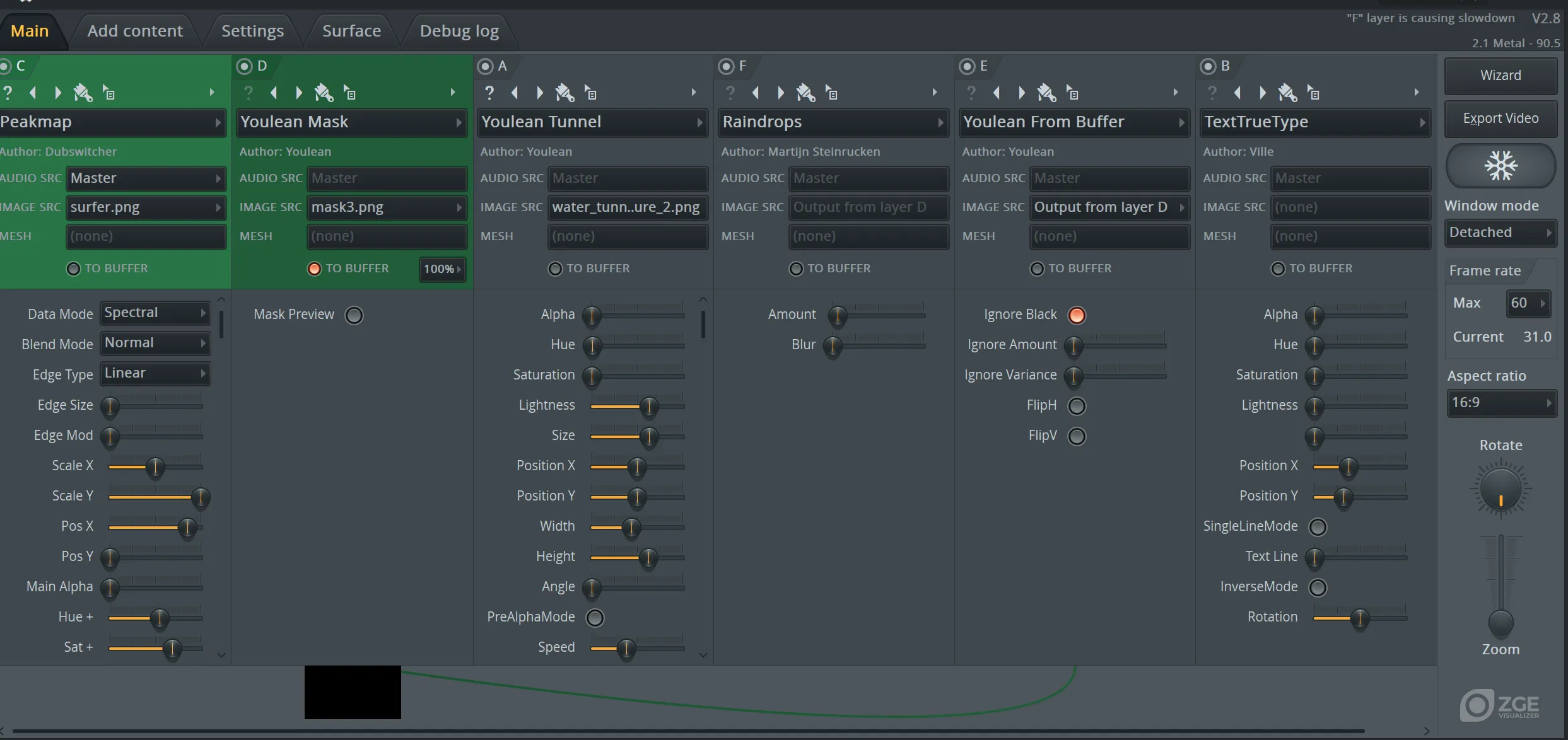
Task: Click the Rotate knob
Action: click(1501, 489)
